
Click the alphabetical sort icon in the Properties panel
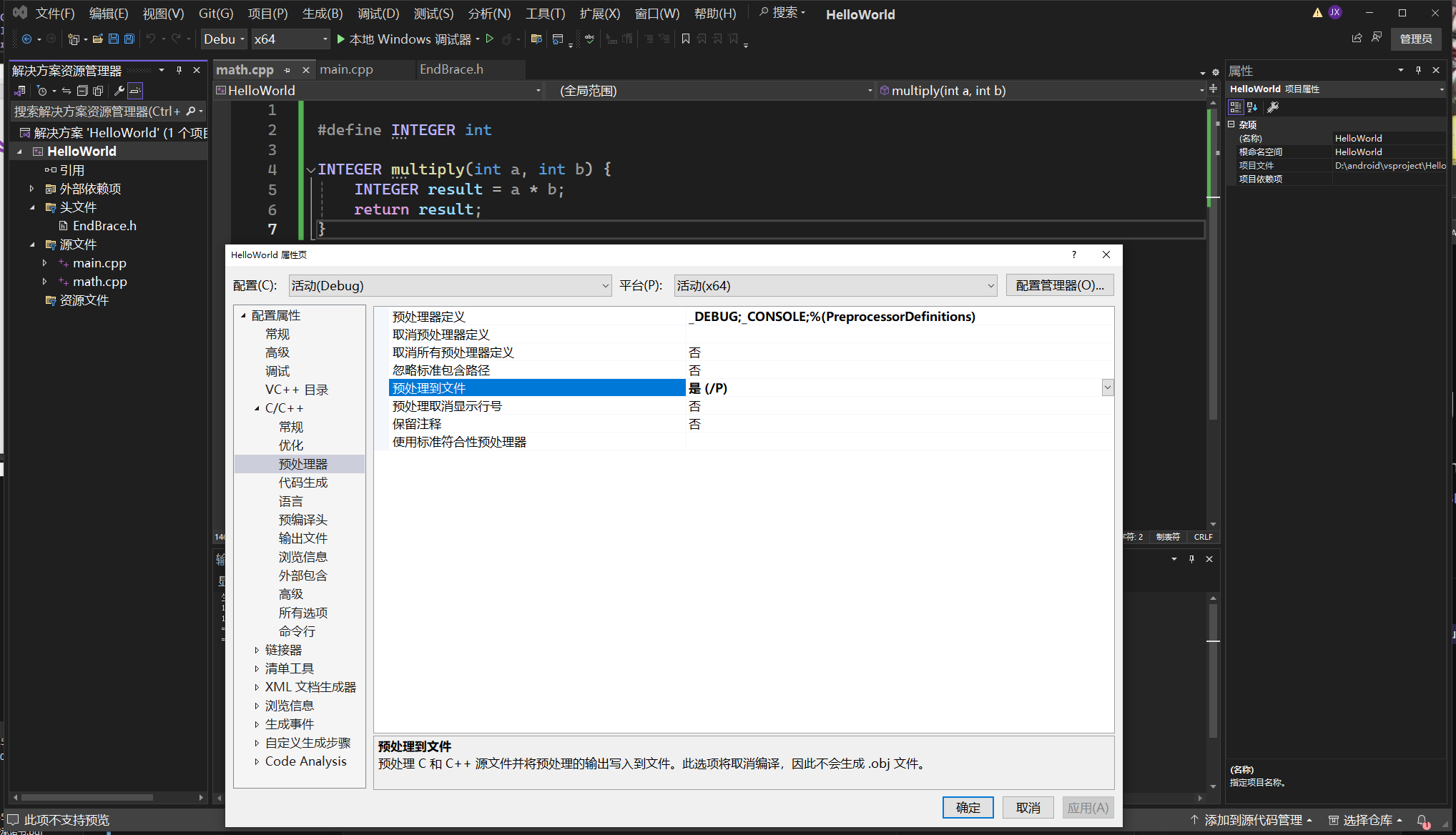(x=1252, y=107)
